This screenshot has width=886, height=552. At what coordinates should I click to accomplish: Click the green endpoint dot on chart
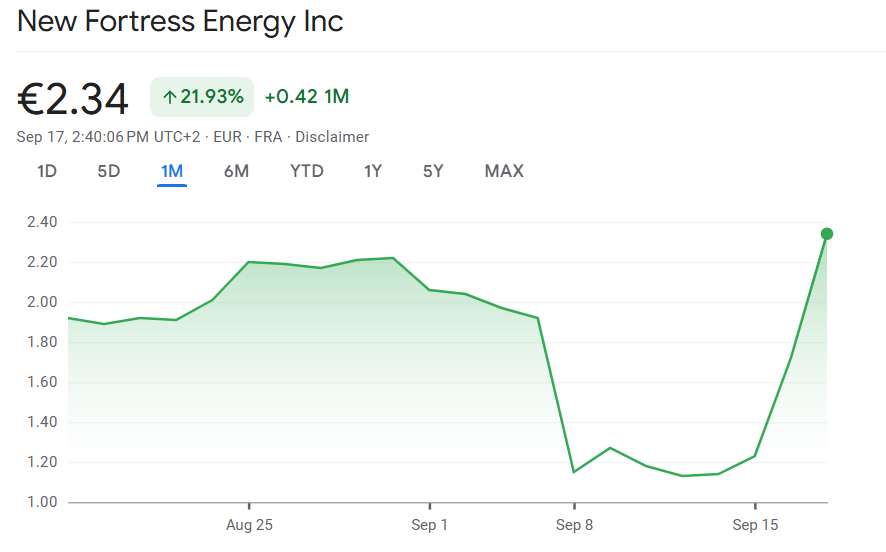point(827,234)
